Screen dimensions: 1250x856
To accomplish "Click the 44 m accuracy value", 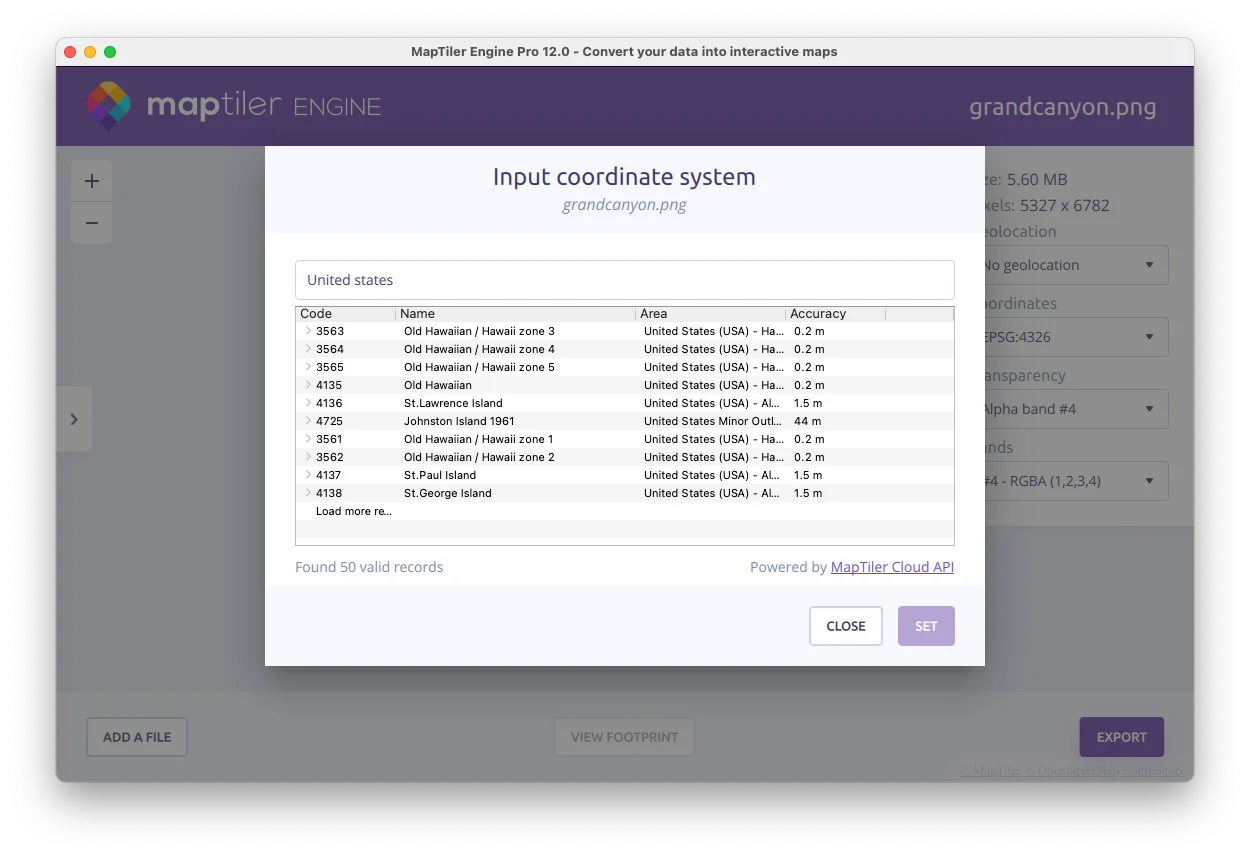I will click(808, 421).
